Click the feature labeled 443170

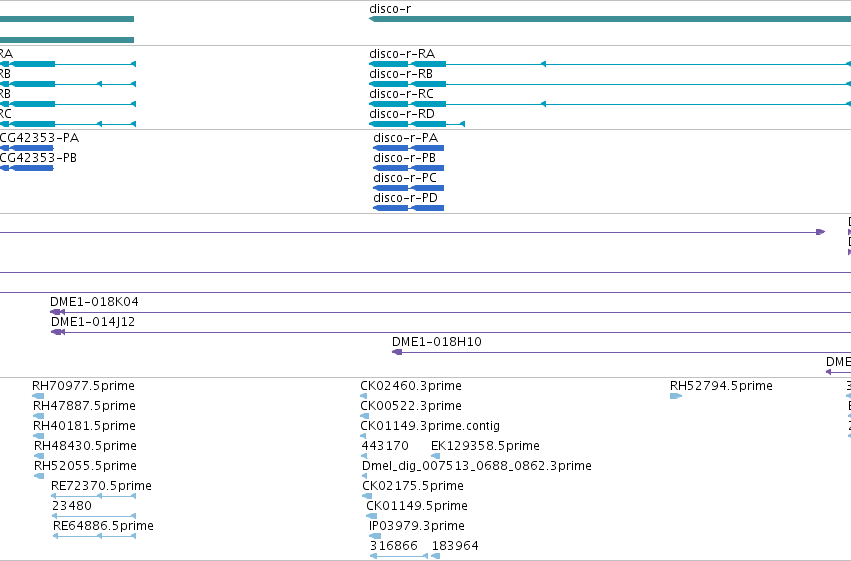click(x=385, y=446)
